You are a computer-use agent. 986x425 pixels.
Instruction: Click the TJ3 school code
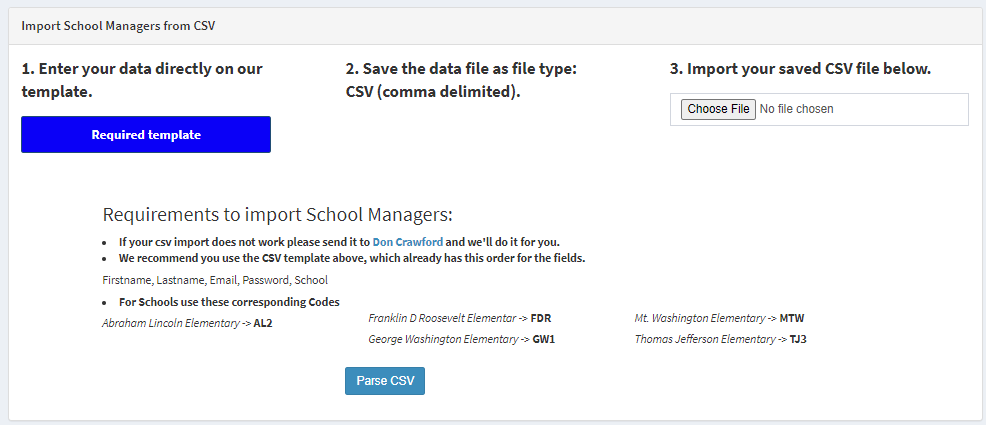(797, 339)
